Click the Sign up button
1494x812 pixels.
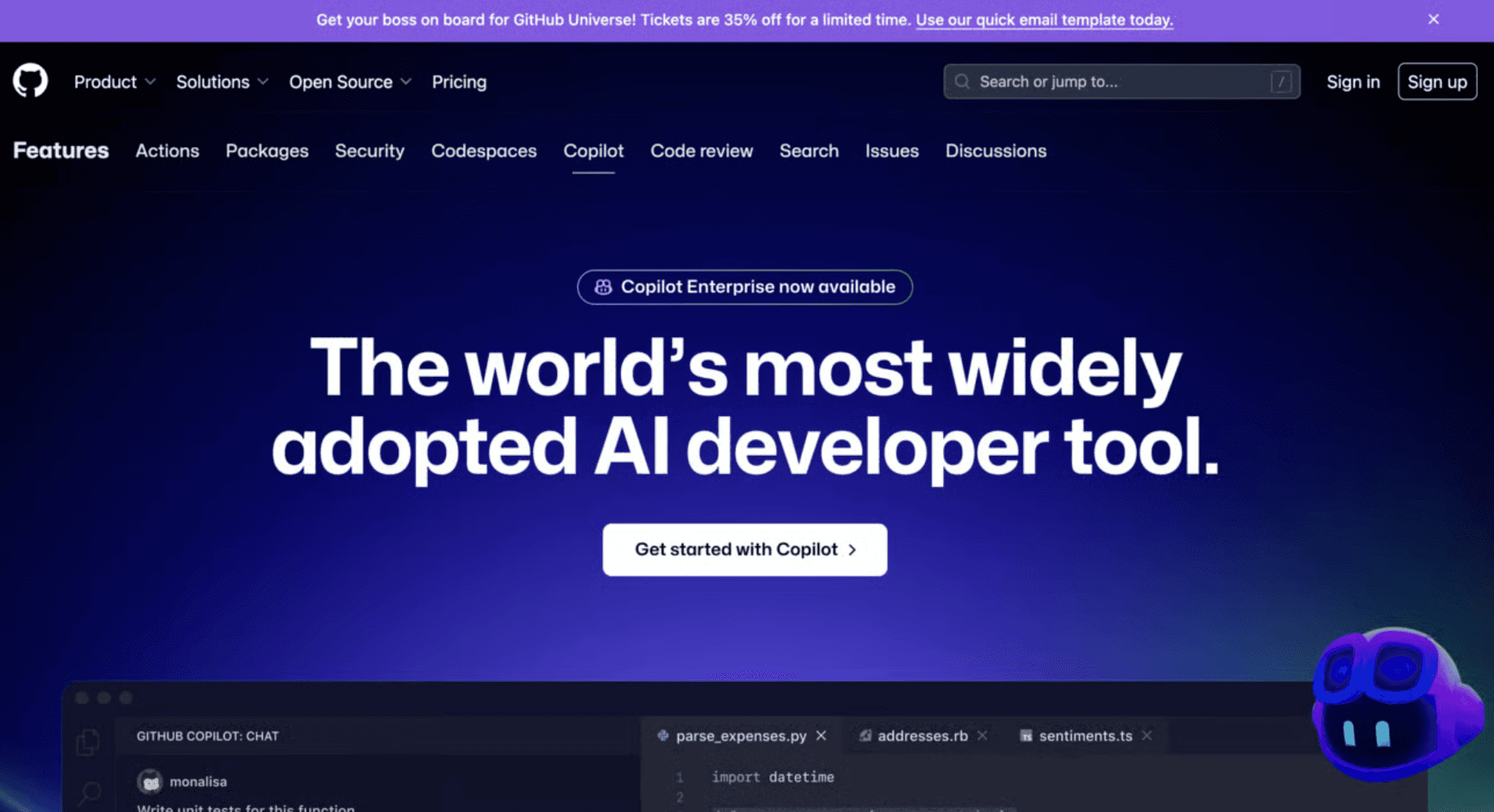1437,81
